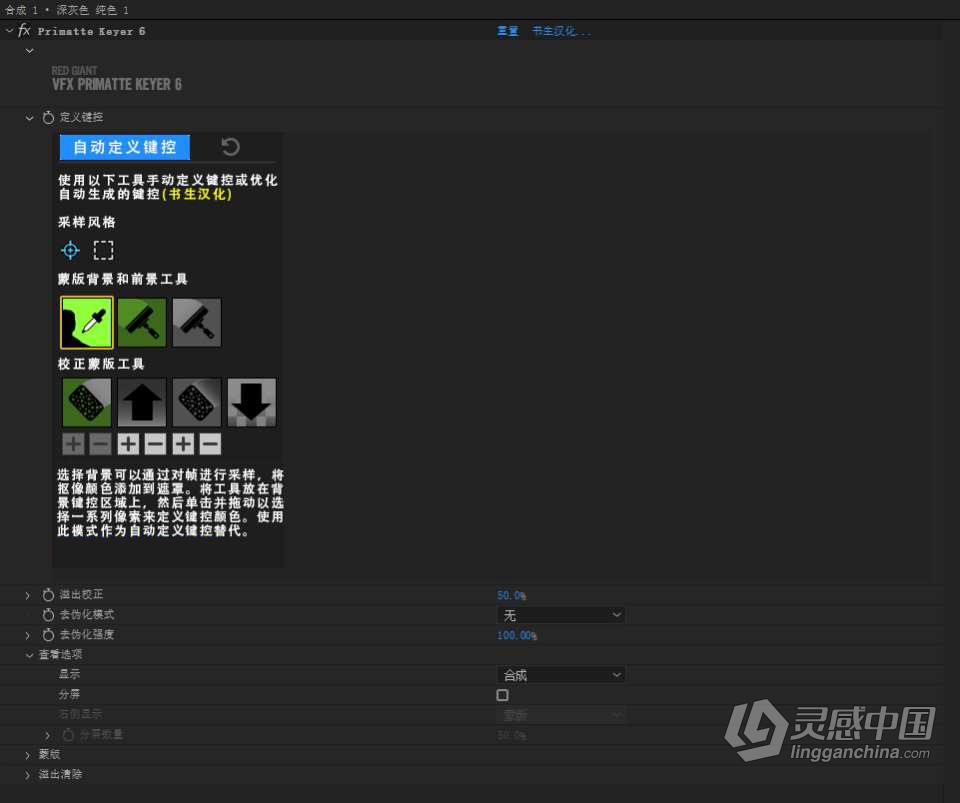Select the down-arrow matte correction tool

coord(252,402)
